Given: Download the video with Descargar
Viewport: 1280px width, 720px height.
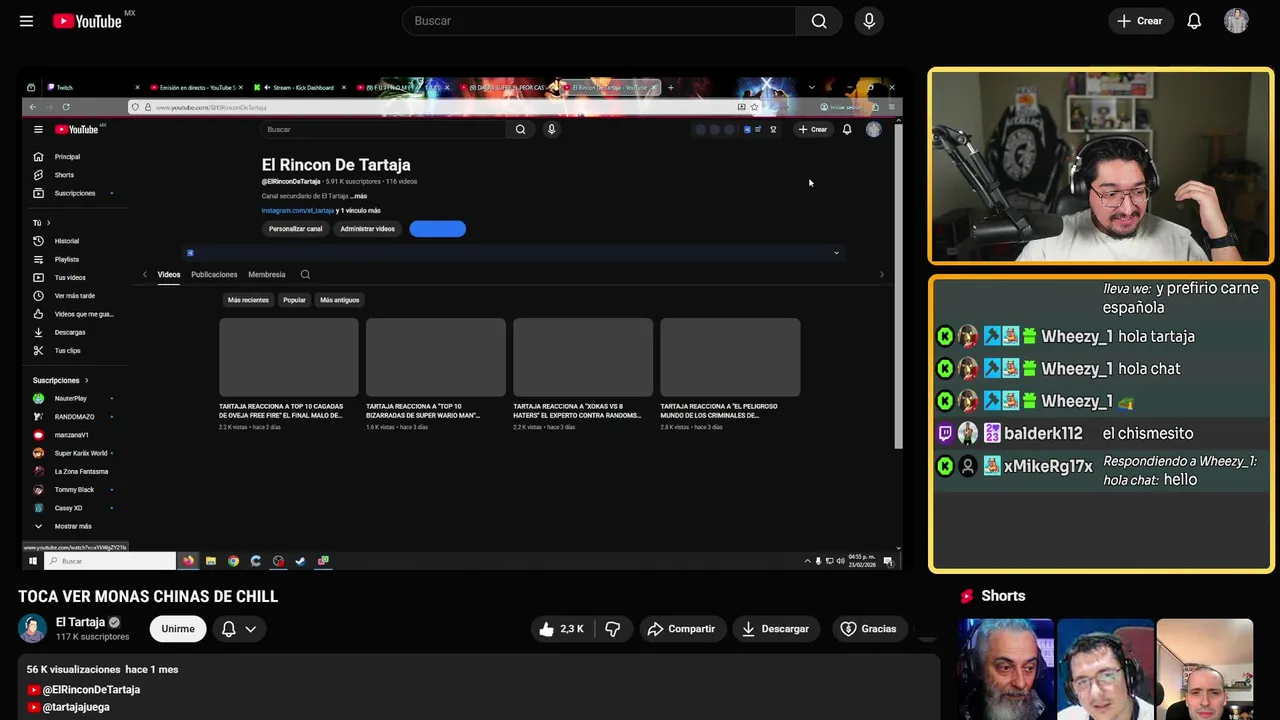Looking at the screenshot, I should [x=775, y=629].
